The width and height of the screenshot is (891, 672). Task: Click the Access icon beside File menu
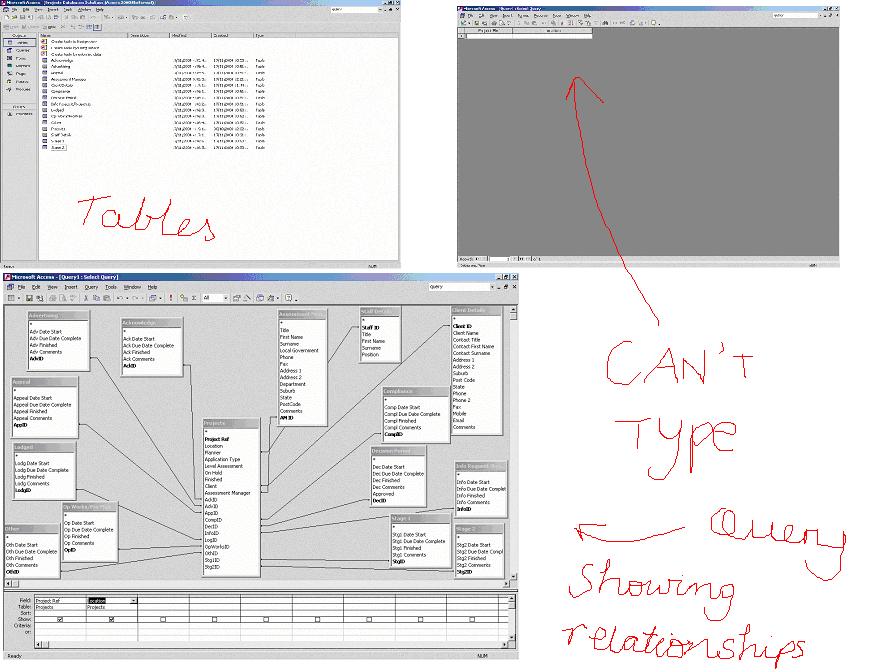(x=10, y=287)
